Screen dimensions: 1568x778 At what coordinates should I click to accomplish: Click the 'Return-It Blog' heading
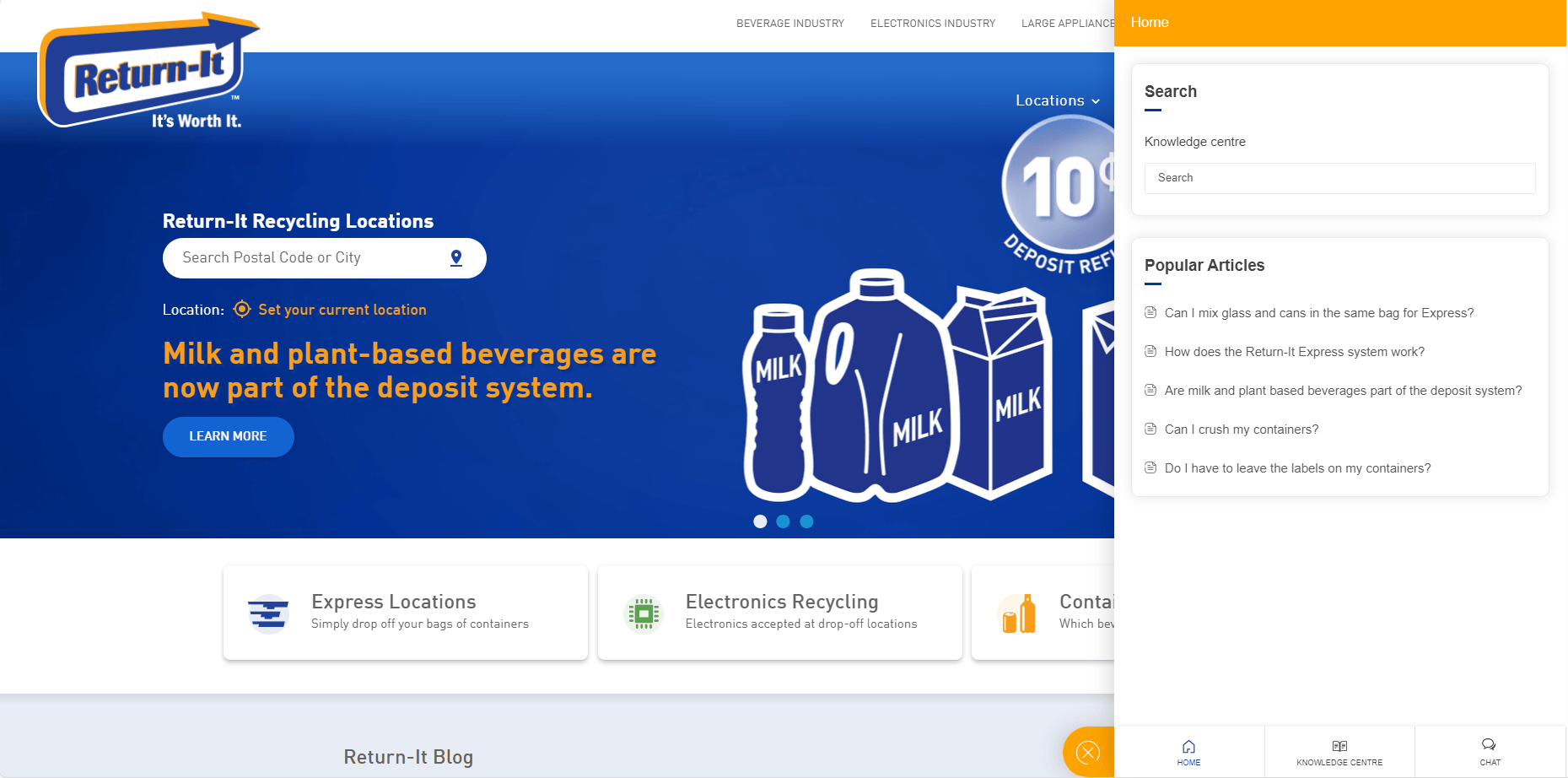tap(408, 757)
